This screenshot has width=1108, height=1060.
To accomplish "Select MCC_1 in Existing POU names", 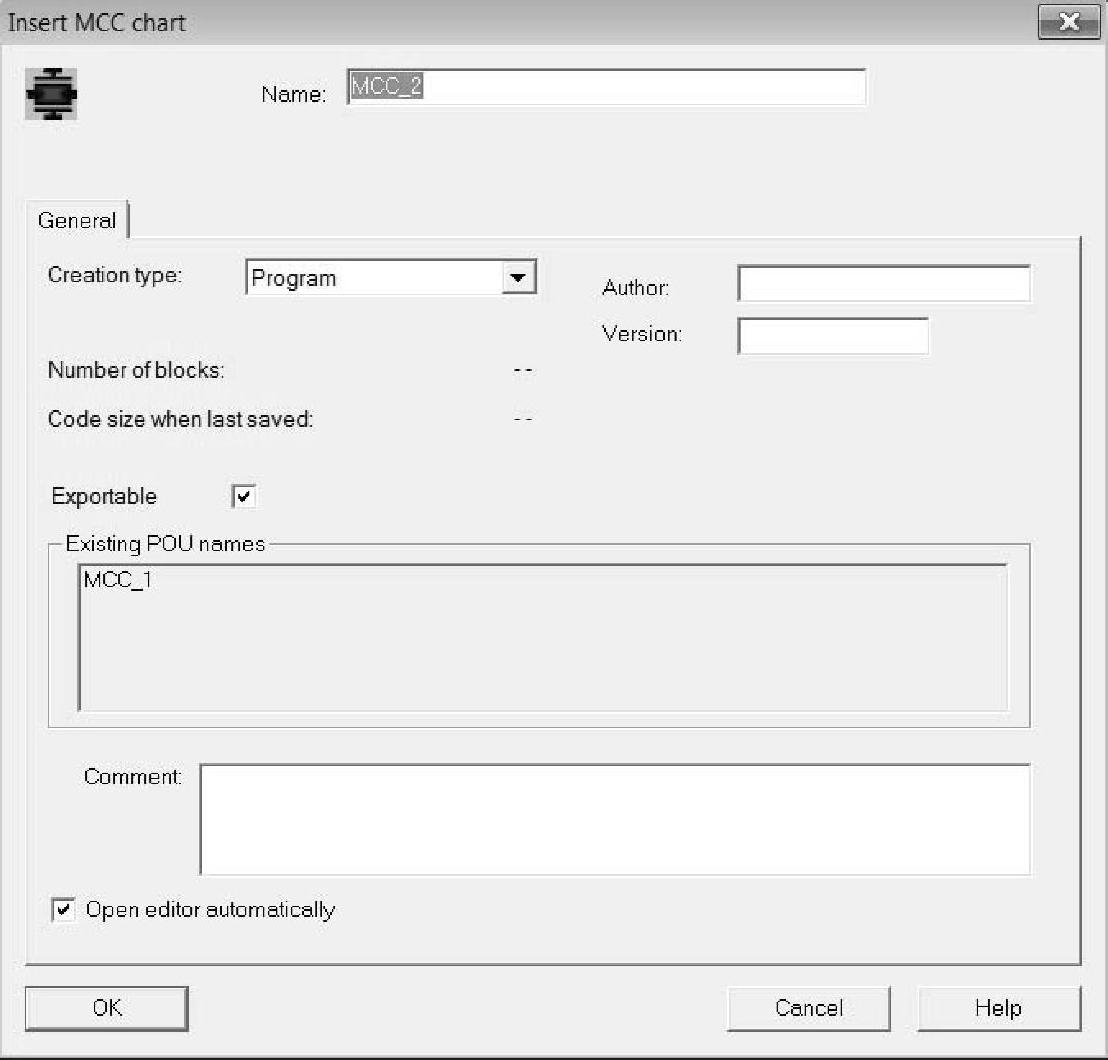I will [x=117, y=580].
